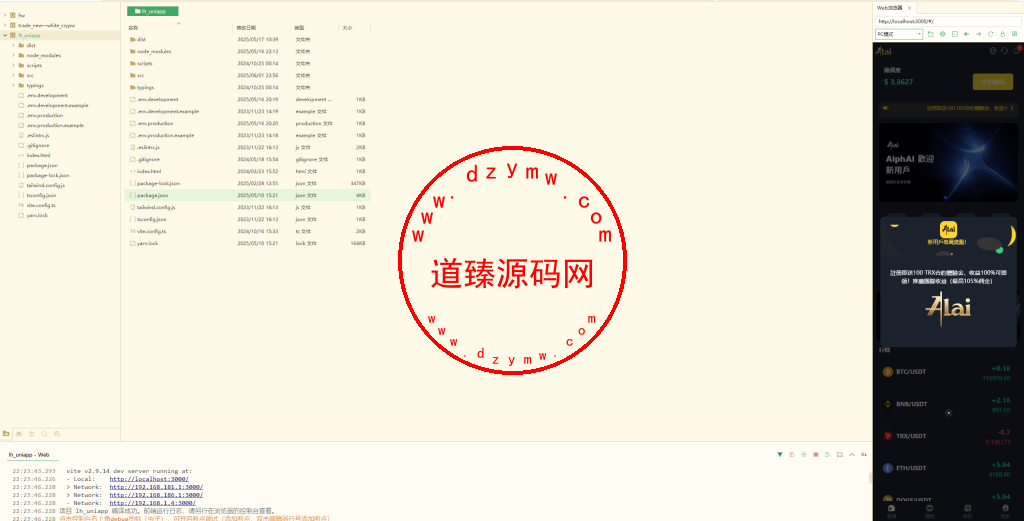Open the http://192.168.181.1:3000/ link
Image resolution: width=1024 pixels, height=521 pixels.
point(156,487)
